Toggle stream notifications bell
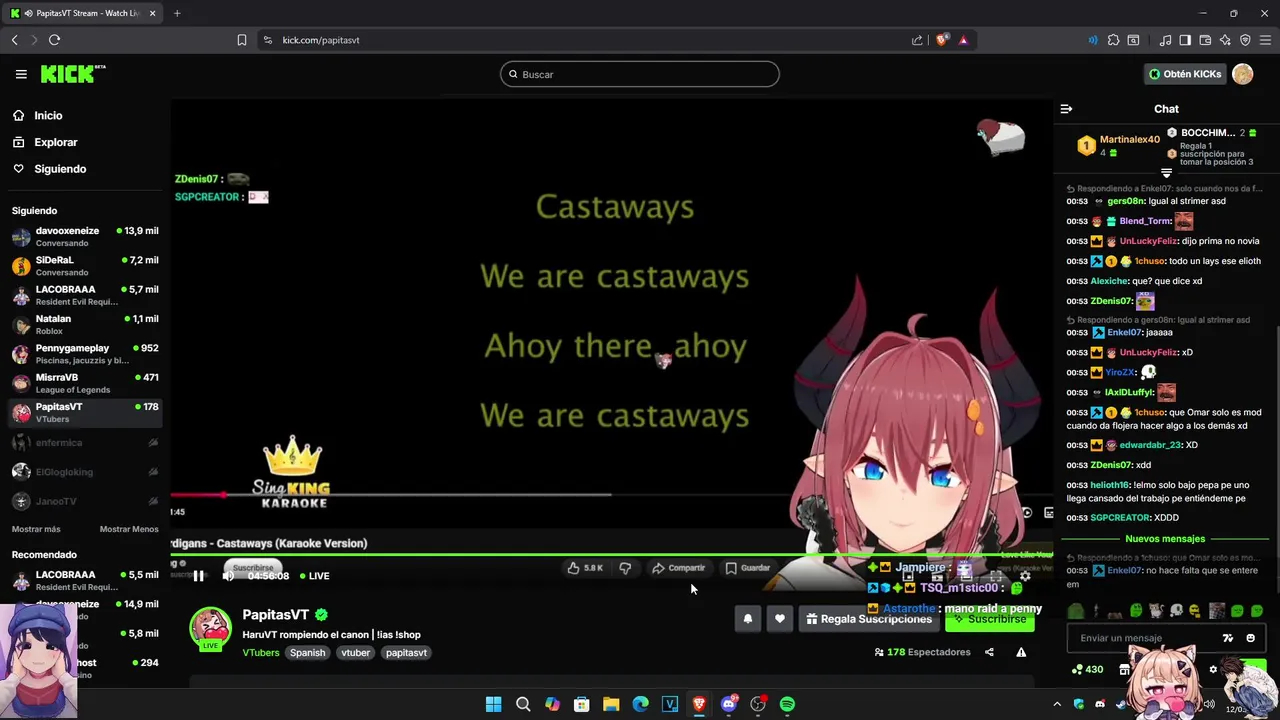1280x720 pixels. (x=747, y=619)
